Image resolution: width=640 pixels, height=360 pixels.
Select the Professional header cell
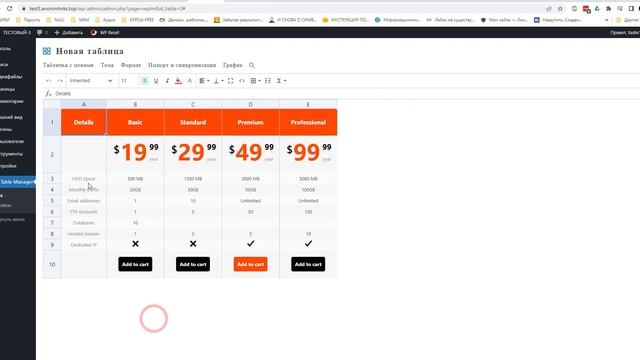308,122
